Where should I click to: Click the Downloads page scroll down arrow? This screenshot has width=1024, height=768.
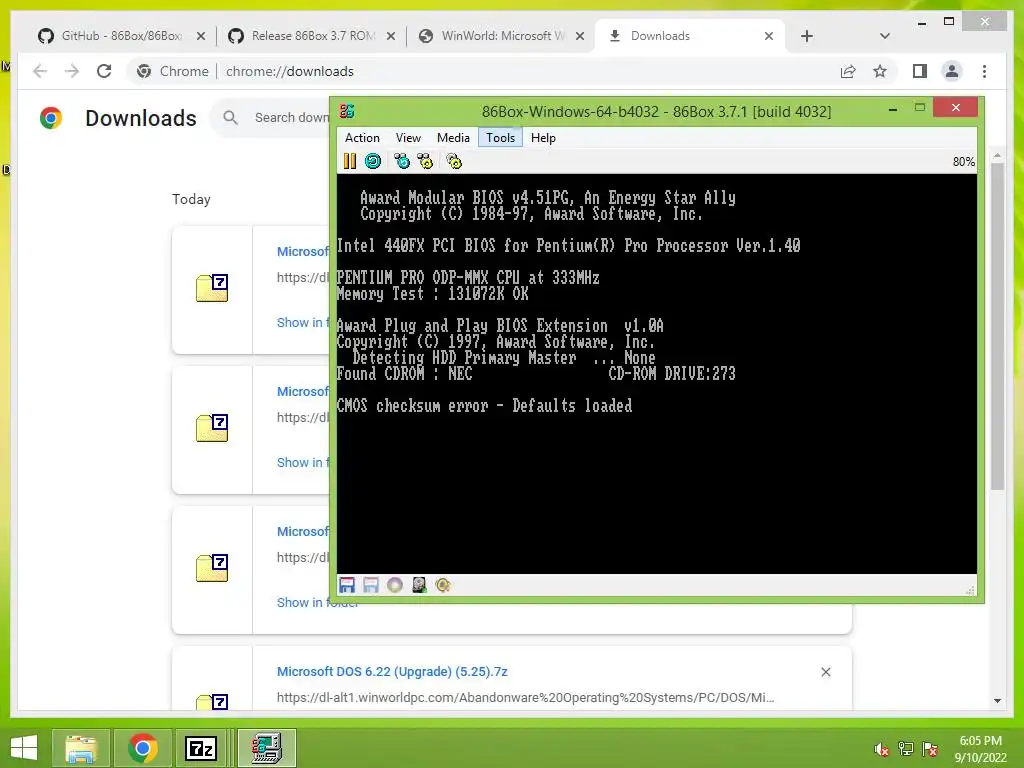(x=997, y=701)
